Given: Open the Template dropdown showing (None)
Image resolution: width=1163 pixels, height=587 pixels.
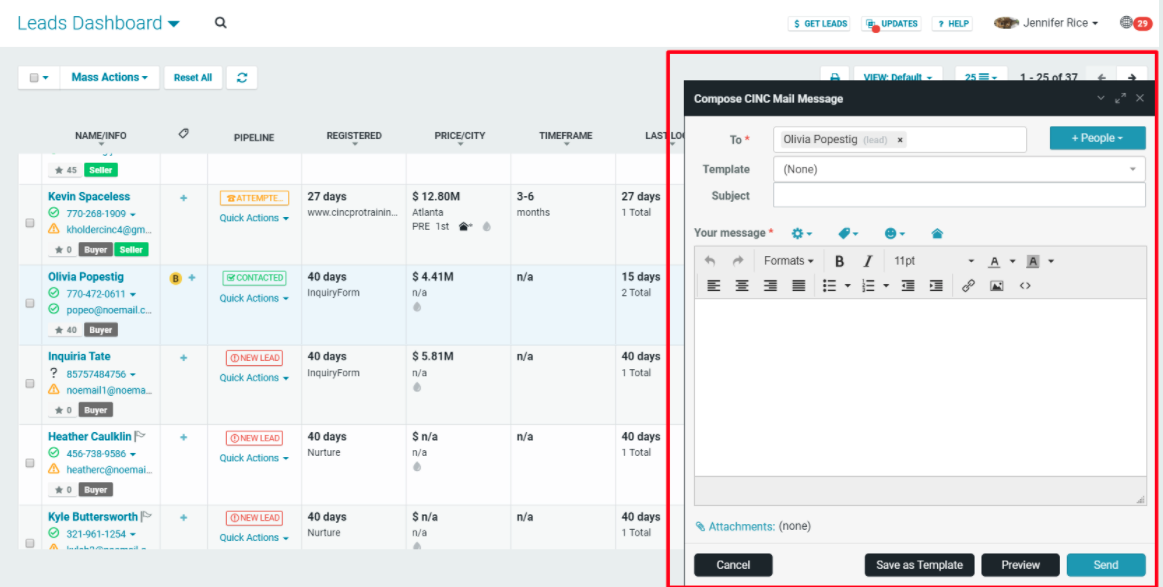Looking at the screenshot, I should pyautogui.click(x=958, y=168).
